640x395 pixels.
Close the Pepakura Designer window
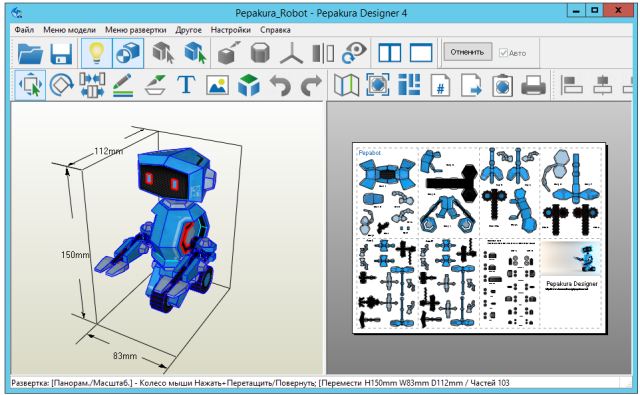coord(618,11)
